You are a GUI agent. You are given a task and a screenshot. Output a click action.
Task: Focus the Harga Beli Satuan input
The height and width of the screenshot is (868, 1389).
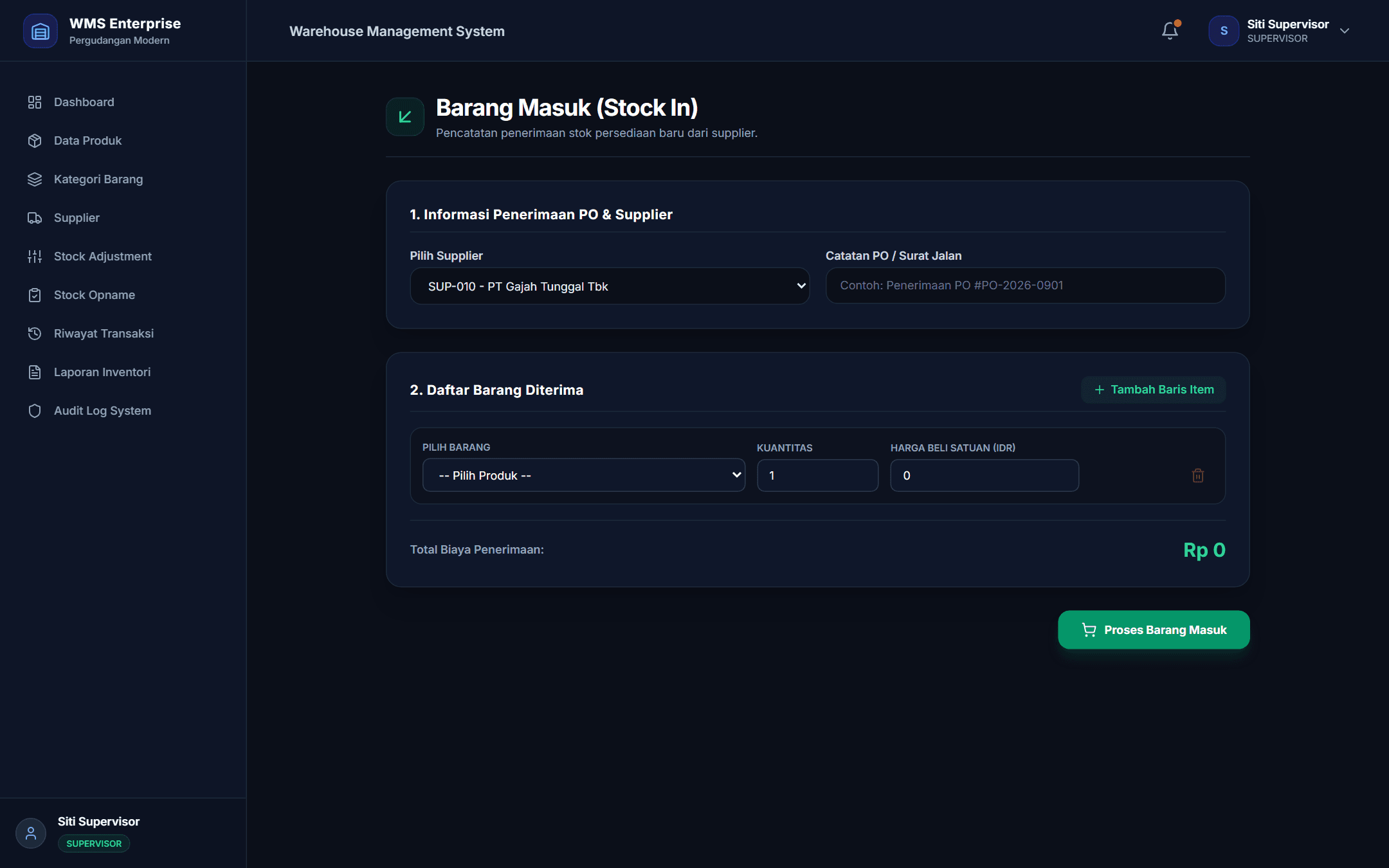(x=985, y=475)
